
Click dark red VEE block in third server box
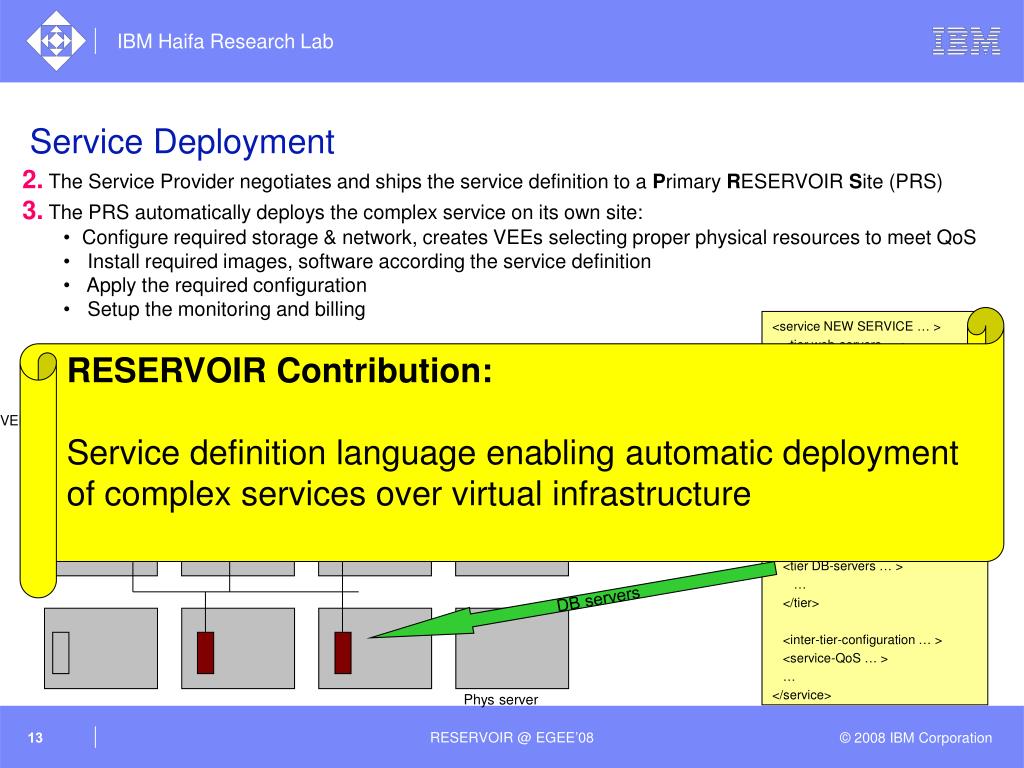tap(343, 652)
